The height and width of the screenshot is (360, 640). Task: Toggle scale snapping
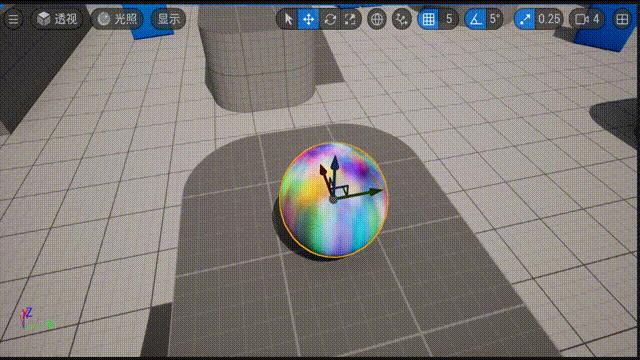tap(524, 19)
